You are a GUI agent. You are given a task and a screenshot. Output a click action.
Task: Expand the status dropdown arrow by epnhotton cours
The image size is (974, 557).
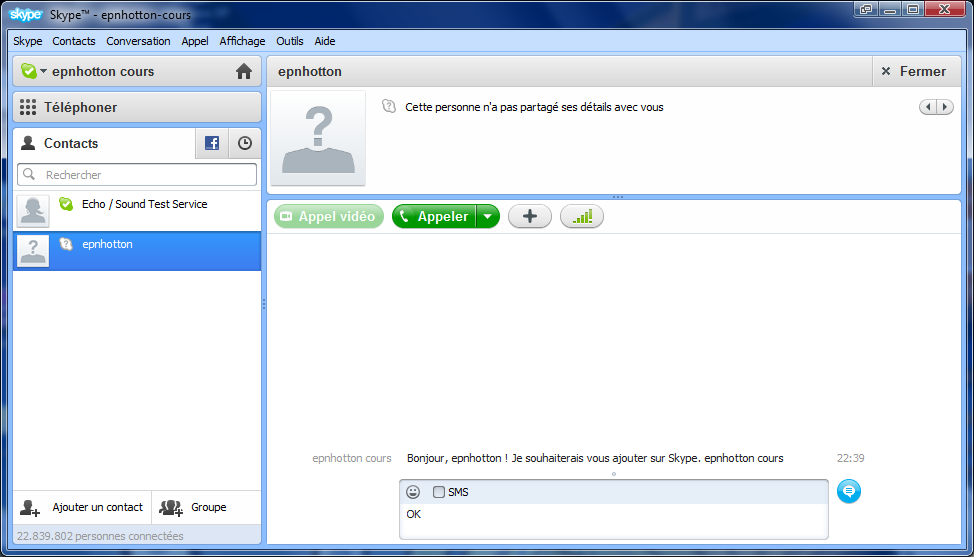click(x=43, y=71)
